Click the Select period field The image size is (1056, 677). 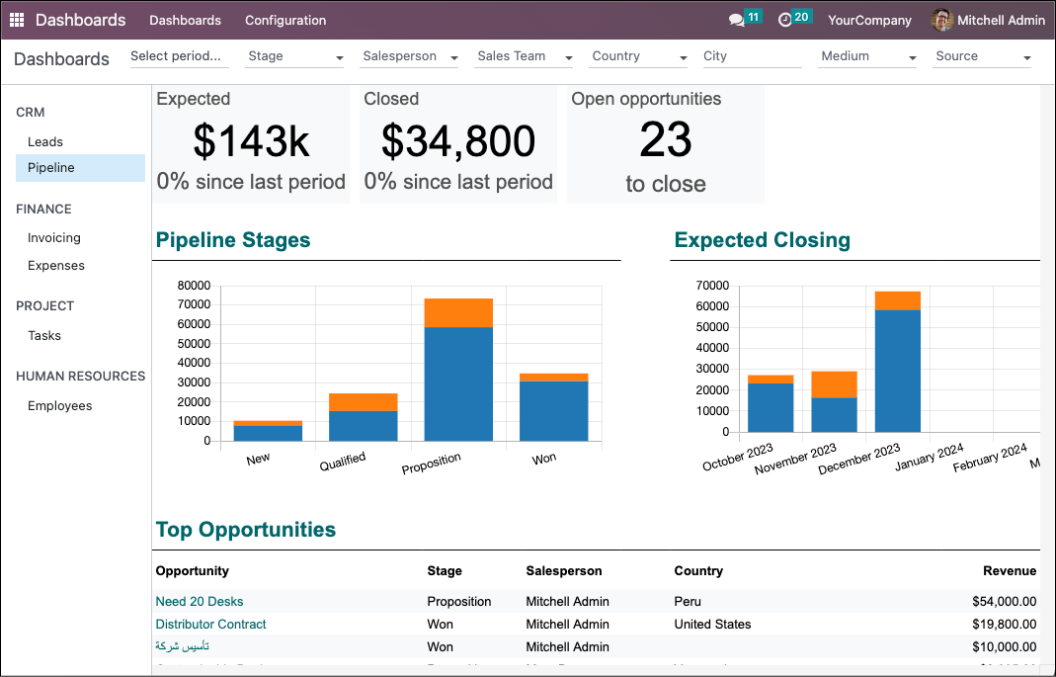[178, 57]
